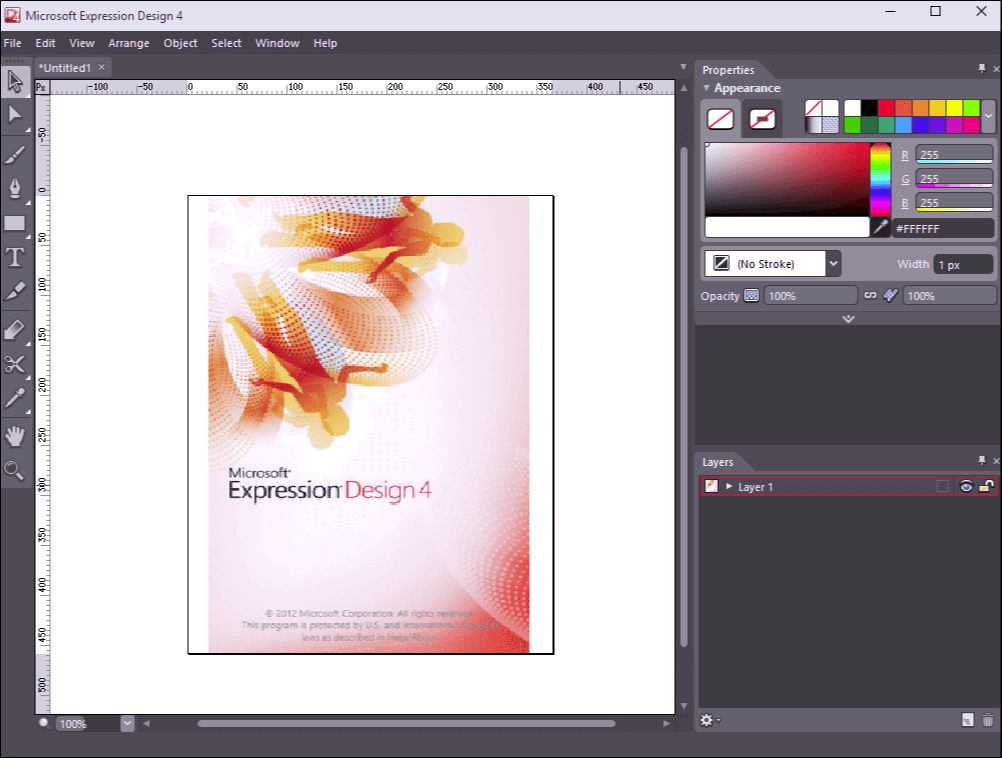
Task: Lock Layer 1
Action: [986, 486]
